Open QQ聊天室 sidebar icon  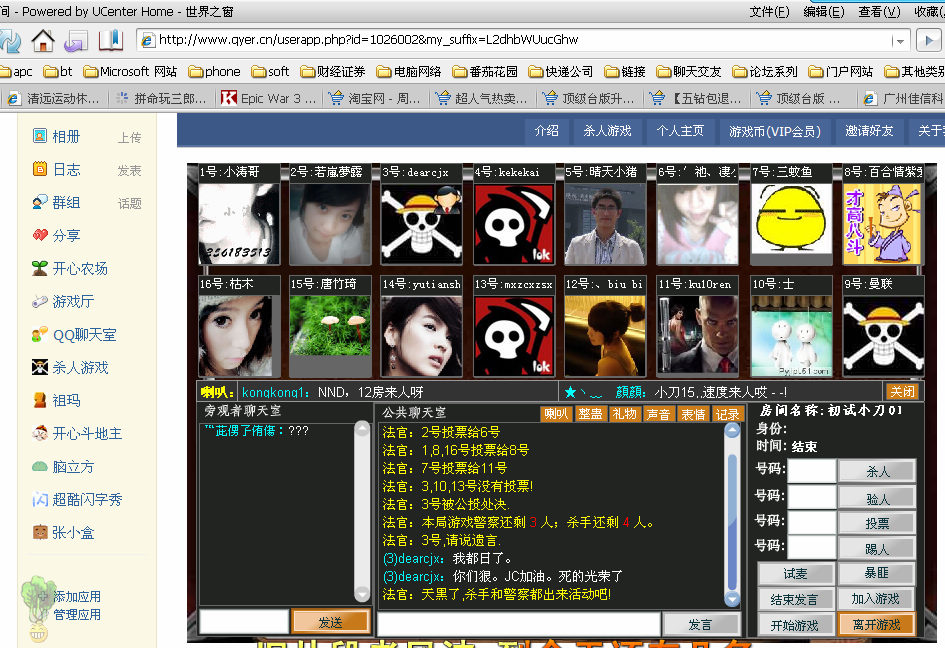point(40,334)
